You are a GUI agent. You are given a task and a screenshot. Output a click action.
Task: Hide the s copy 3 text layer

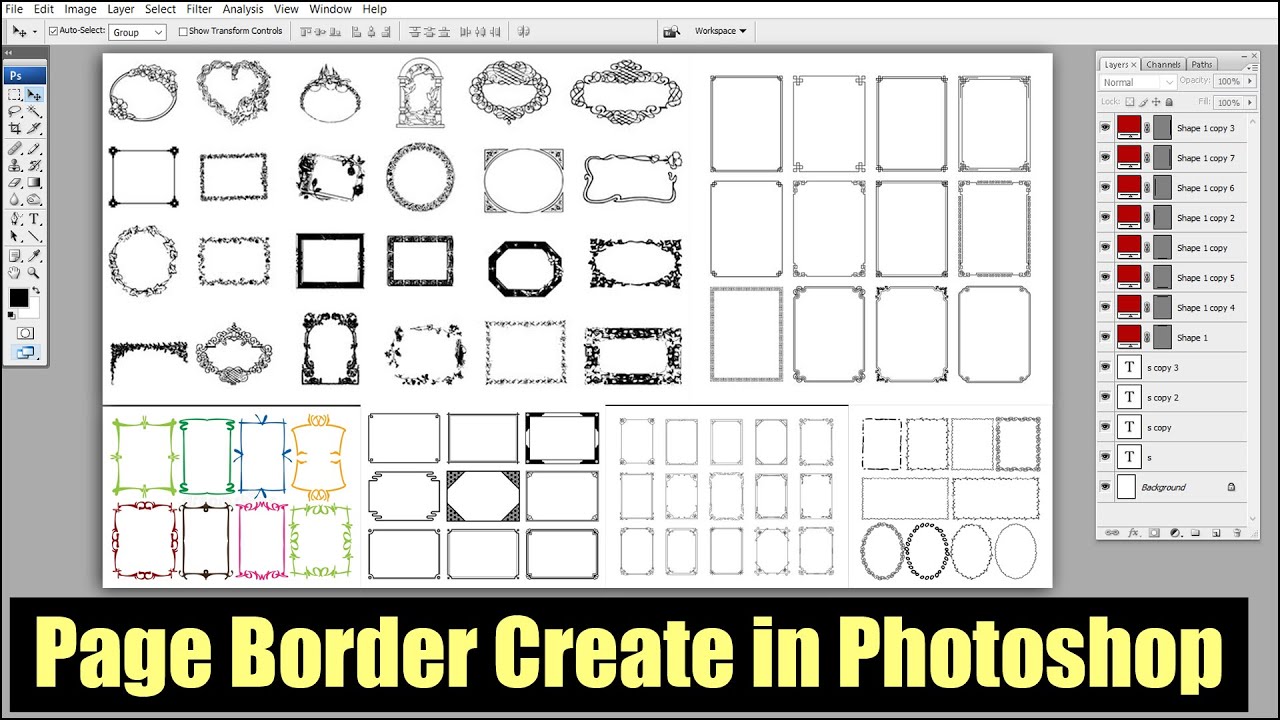[1105, 368]
